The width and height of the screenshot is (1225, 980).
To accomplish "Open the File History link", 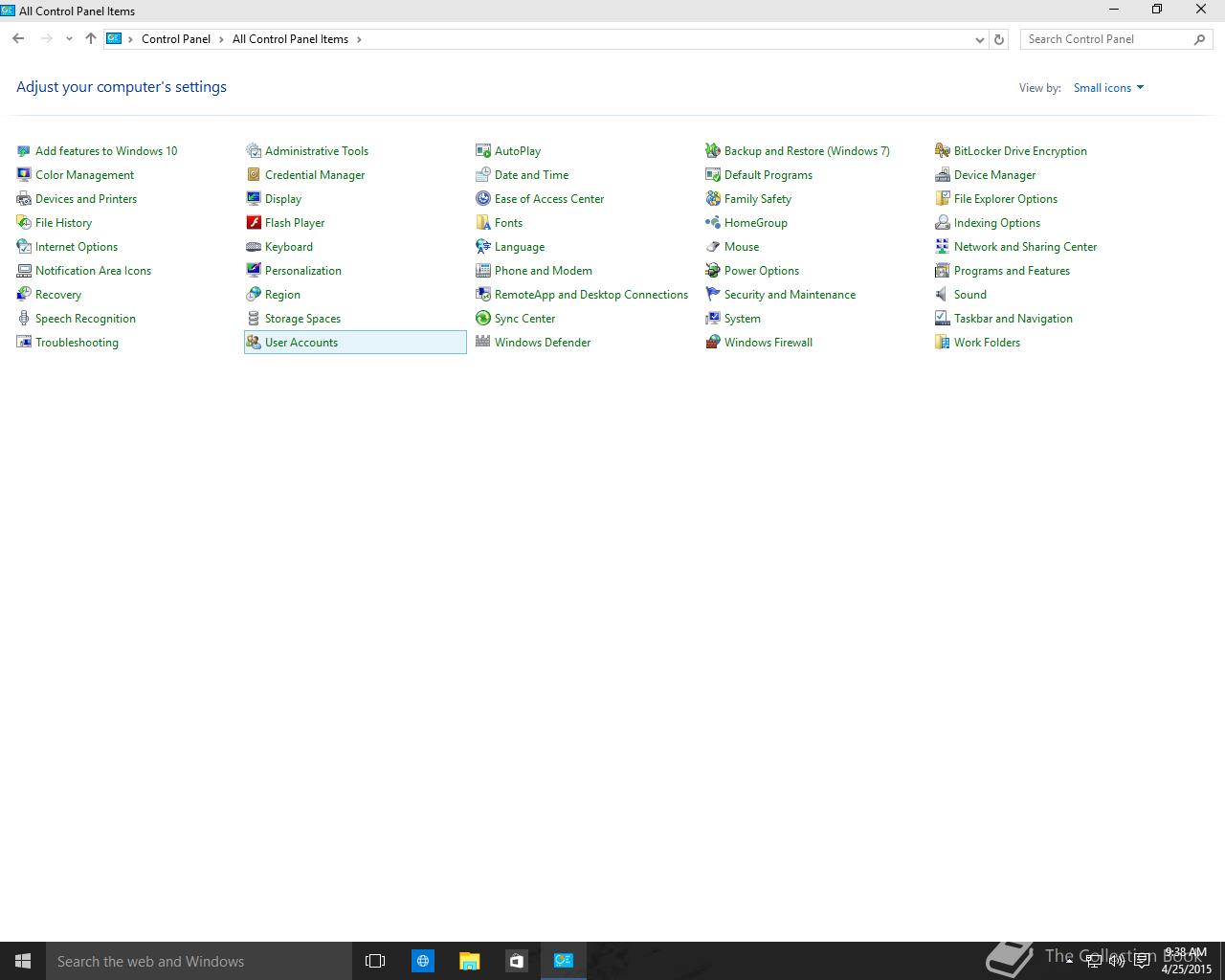I will tap(63, 222).
